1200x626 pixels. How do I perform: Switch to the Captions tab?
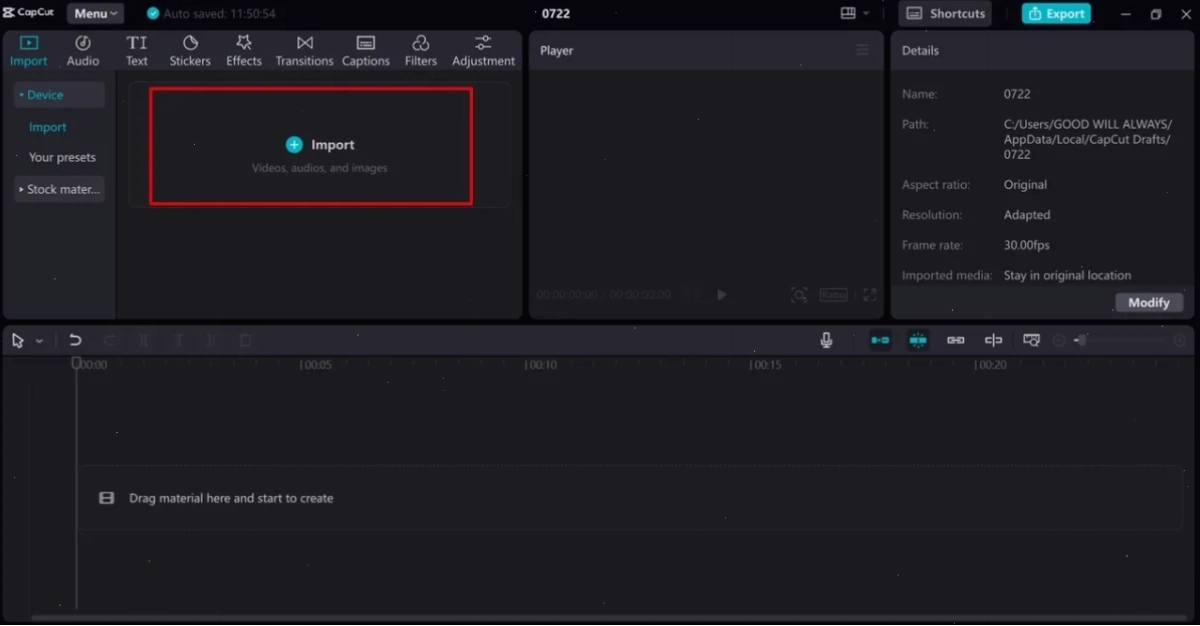[x=366, y=51]
